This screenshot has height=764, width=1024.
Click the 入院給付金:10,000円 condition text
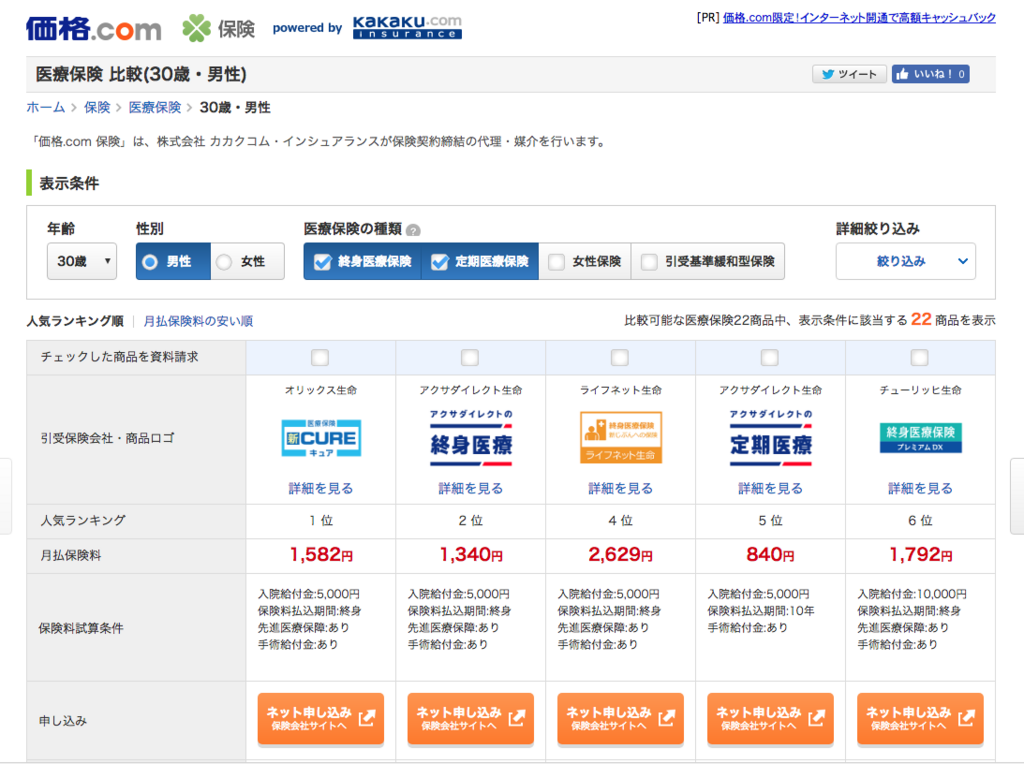point(912,594)
